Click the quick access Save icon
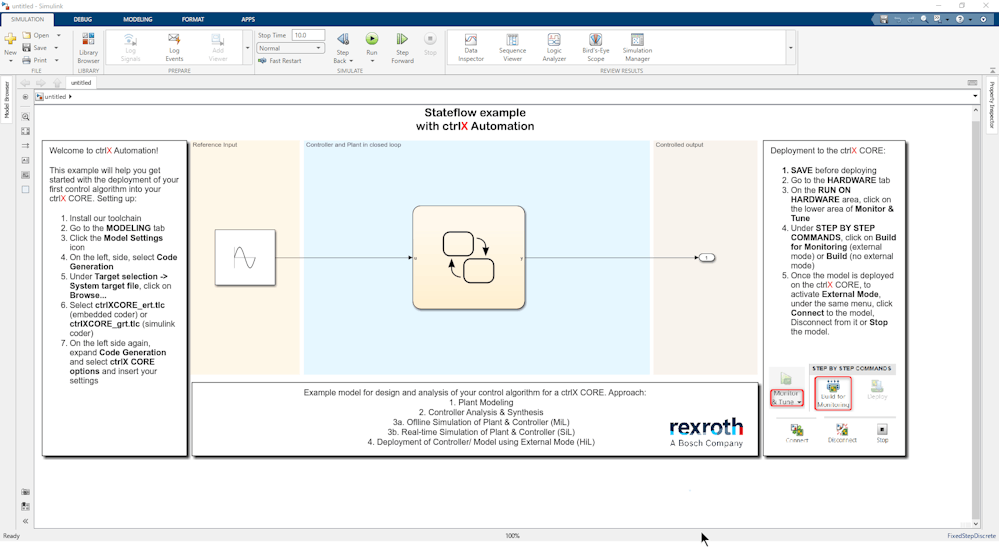Image resolution: width=999 pixels, height=550 pixels. (884, 20)
